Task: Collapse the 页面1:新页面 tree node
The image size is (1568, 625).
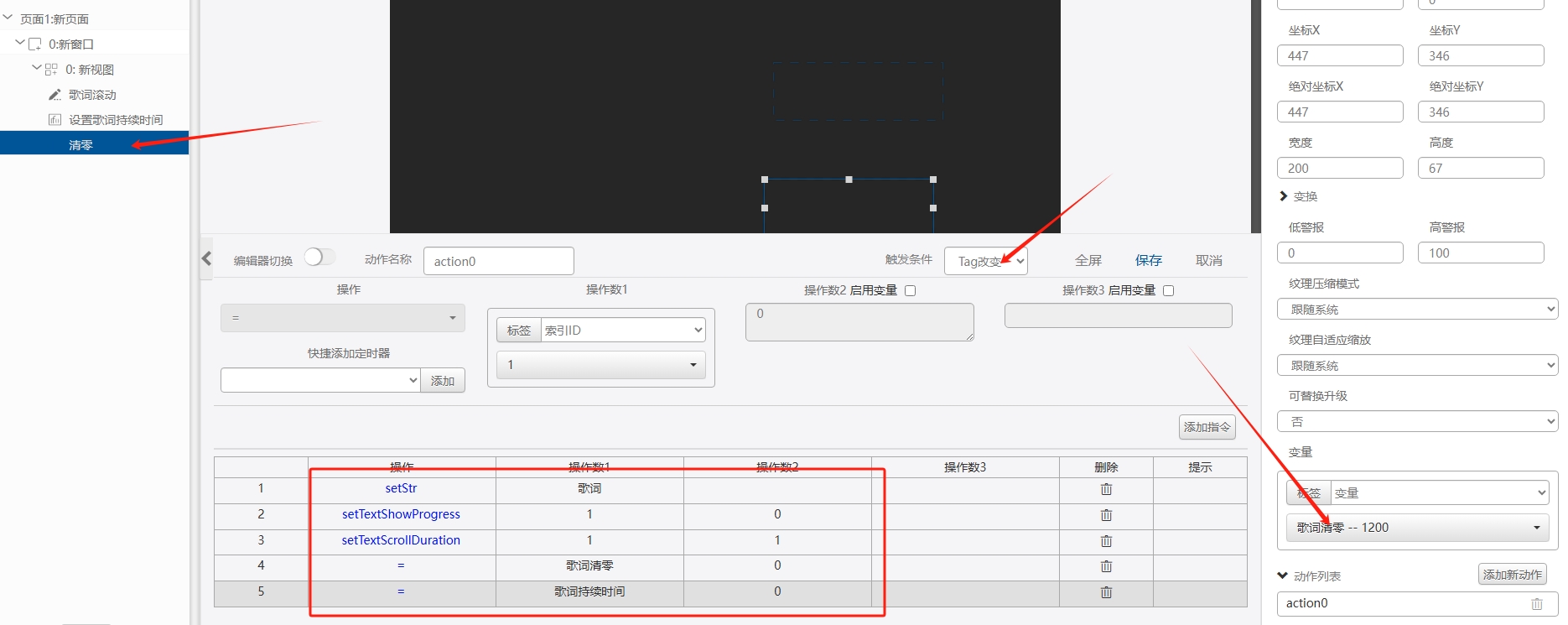Action: click(x=8, y=18)
